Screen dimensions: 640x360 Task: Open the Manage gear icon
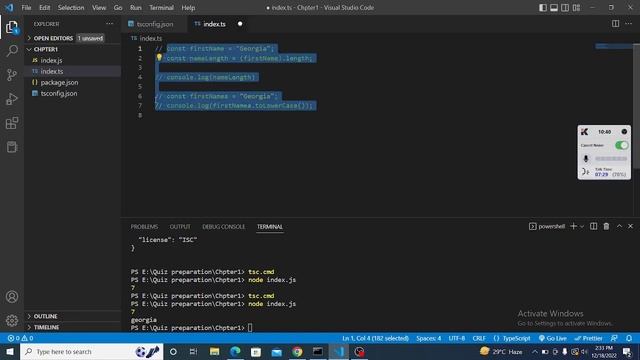12,320
